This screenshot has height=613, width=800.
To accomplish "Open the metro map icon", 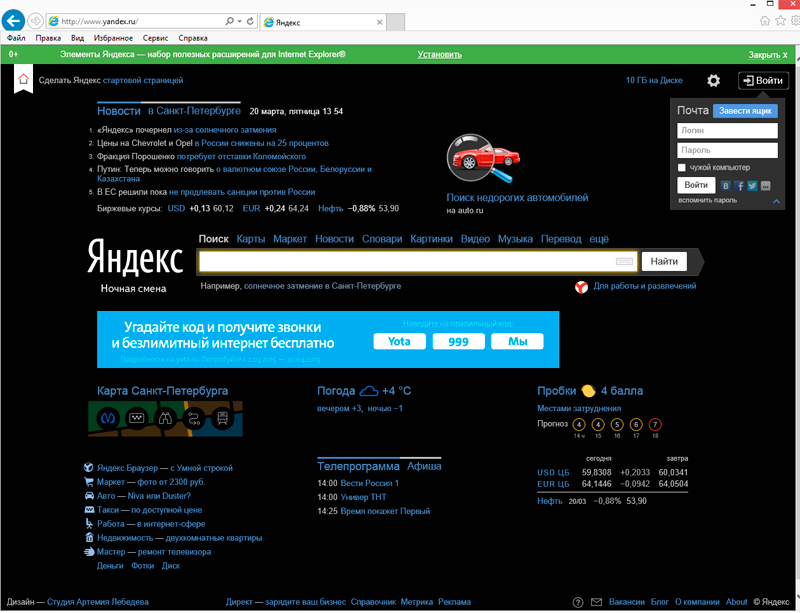I will click(x=108, y=419).
